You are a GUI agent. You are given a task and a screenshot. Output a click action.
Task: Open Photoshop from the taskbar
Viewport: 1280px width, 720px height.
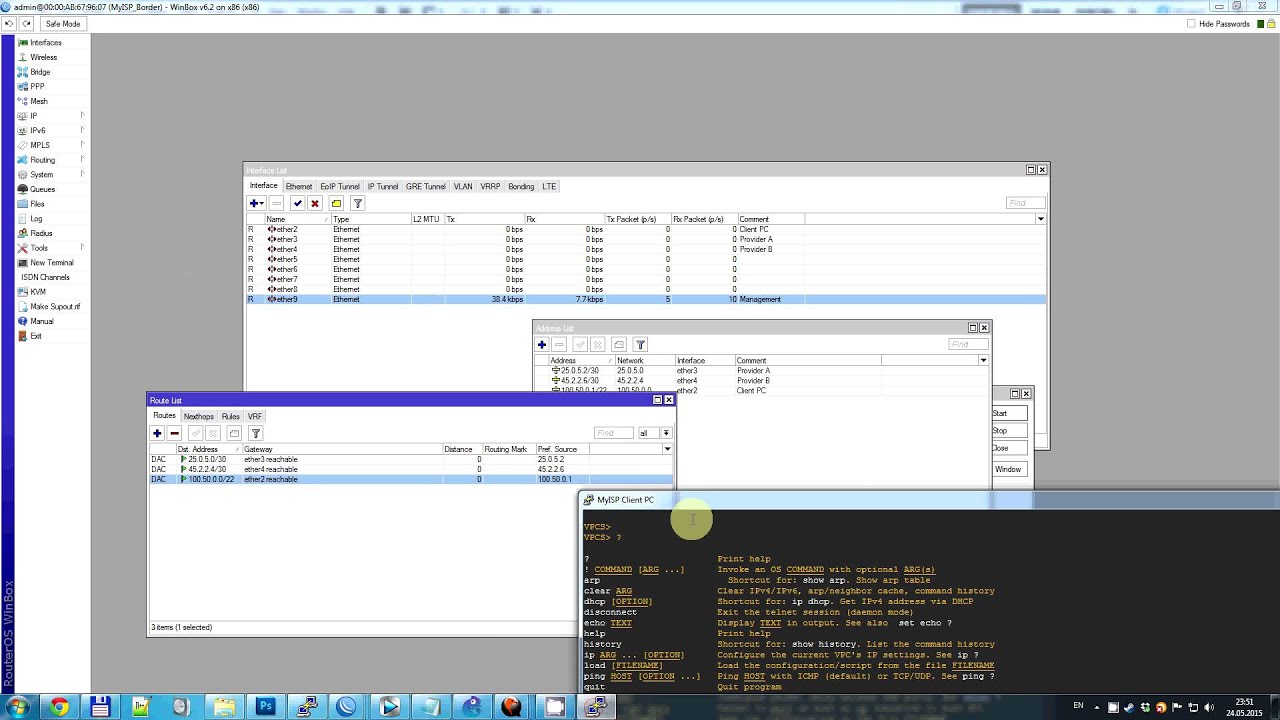[x=265, y=707]
